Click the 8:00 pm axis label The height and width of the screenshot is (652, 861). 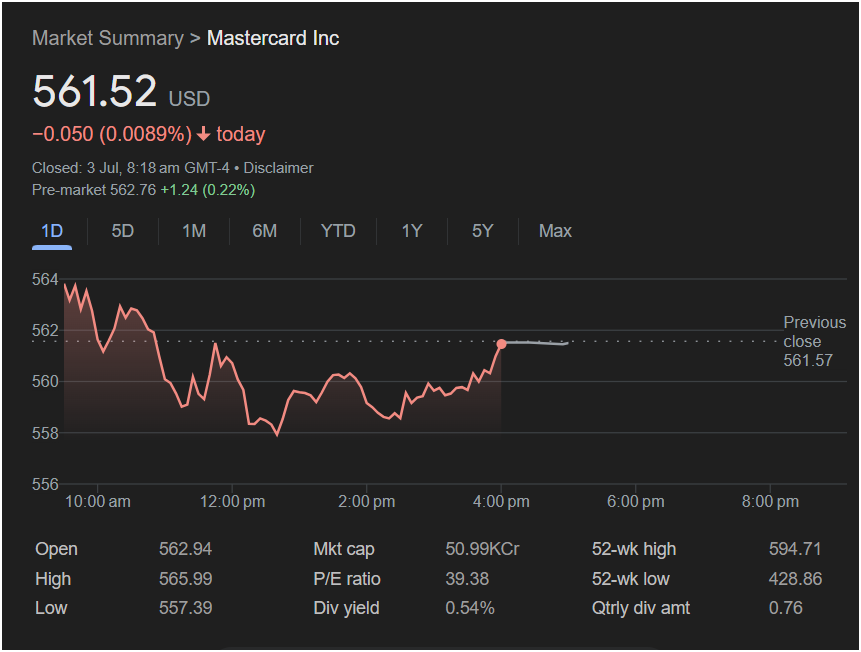(x=770, y=501)
